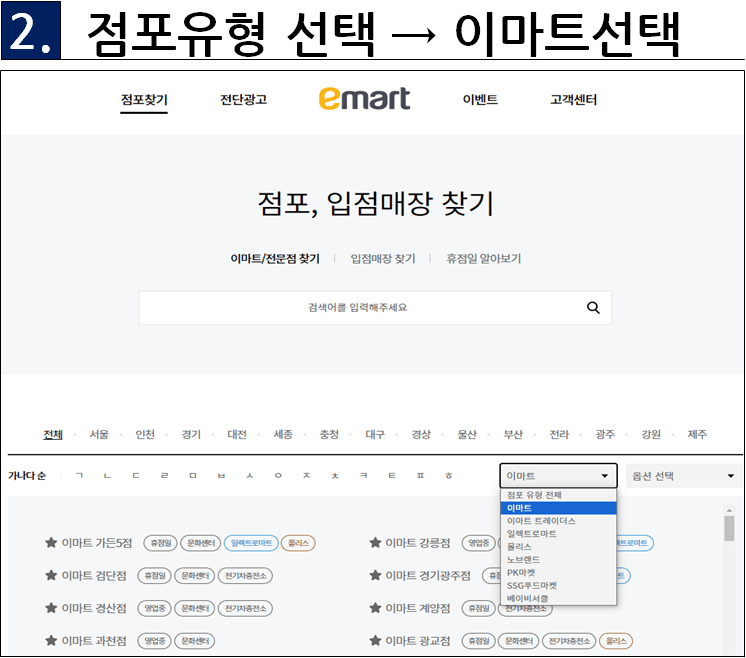Filter region by 대구

[375, 434]
